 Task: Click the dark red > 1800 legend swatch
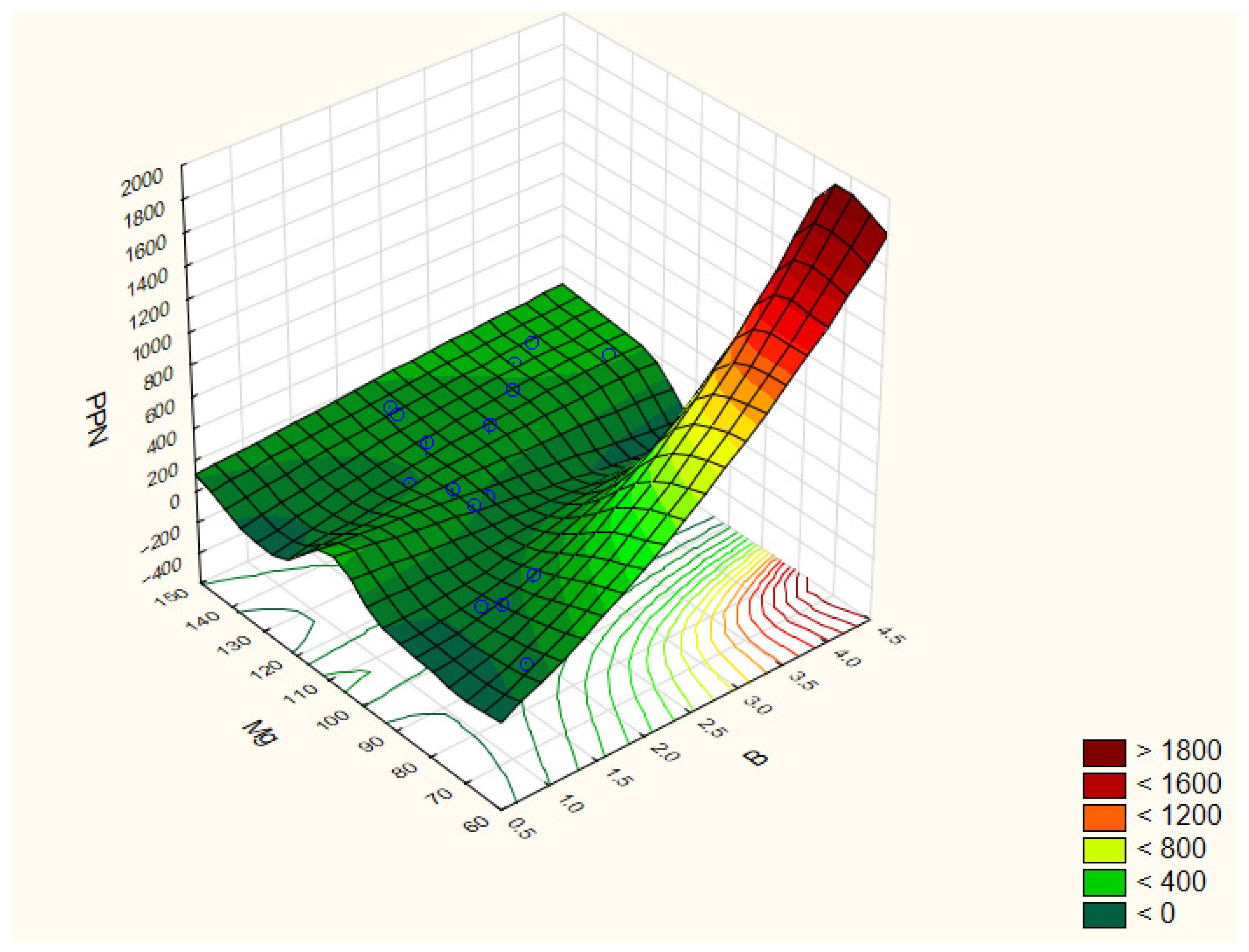(1104, 753)
